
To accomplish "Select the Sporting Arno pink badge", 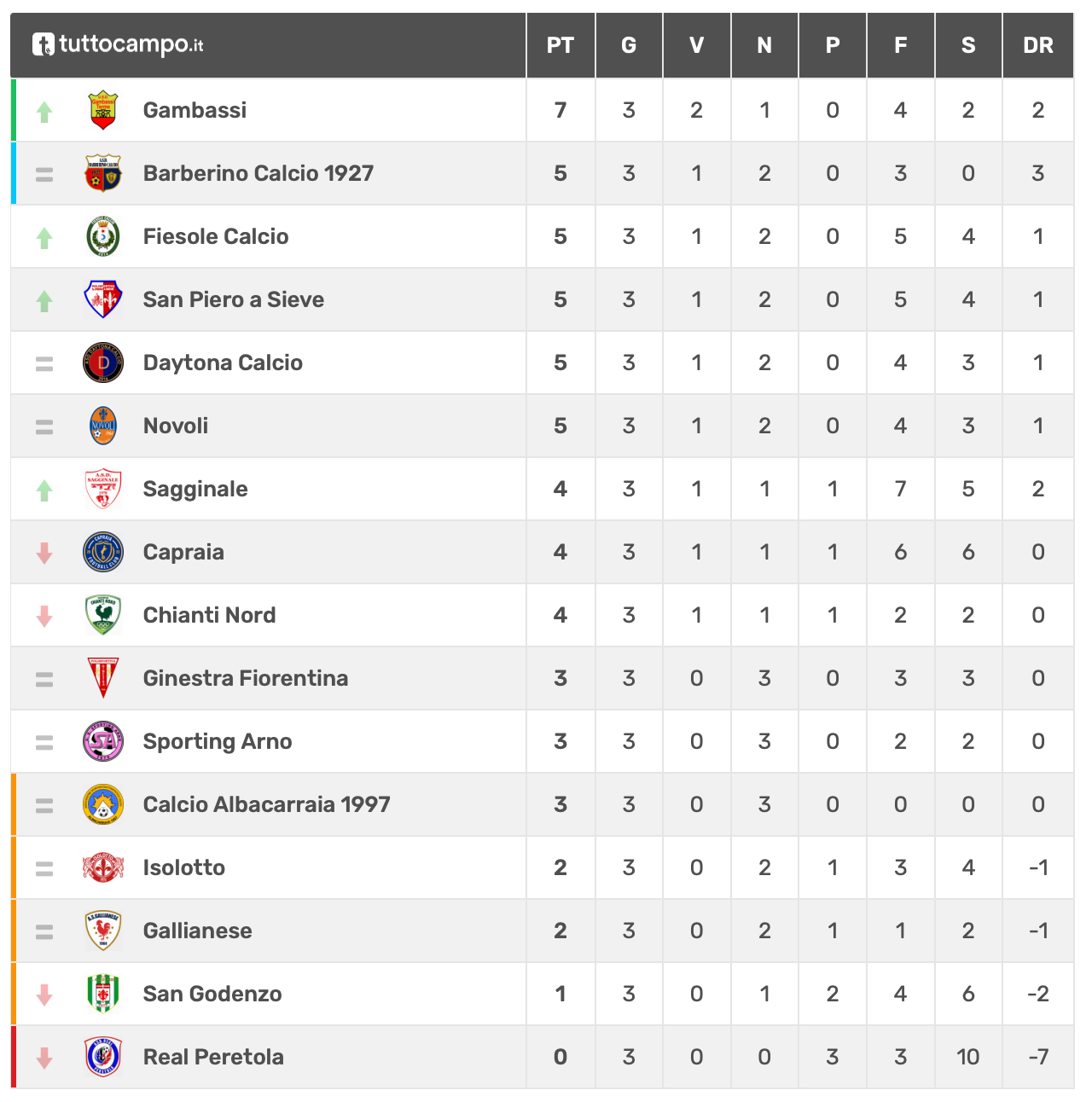I will 103,741.
